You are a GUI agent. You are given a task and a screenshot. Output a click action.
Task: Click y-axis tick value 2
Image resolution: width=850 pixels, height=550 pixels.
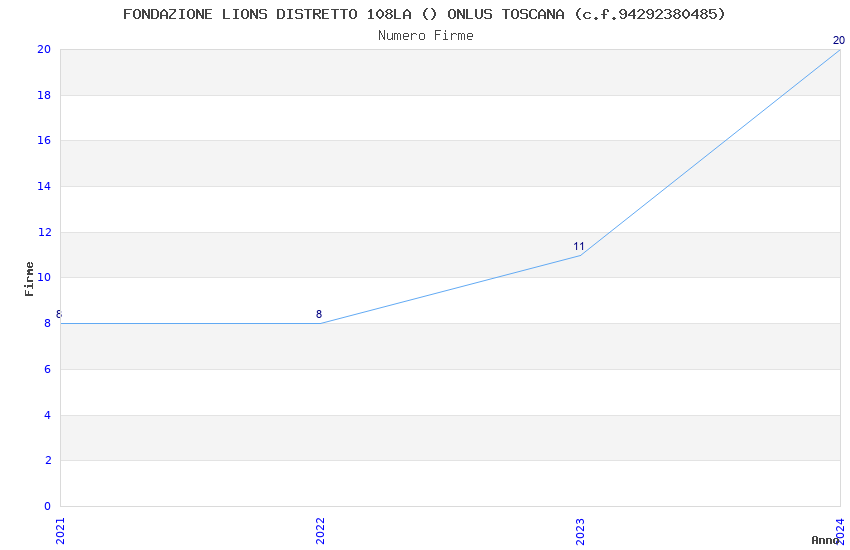(x=48, y=460)
